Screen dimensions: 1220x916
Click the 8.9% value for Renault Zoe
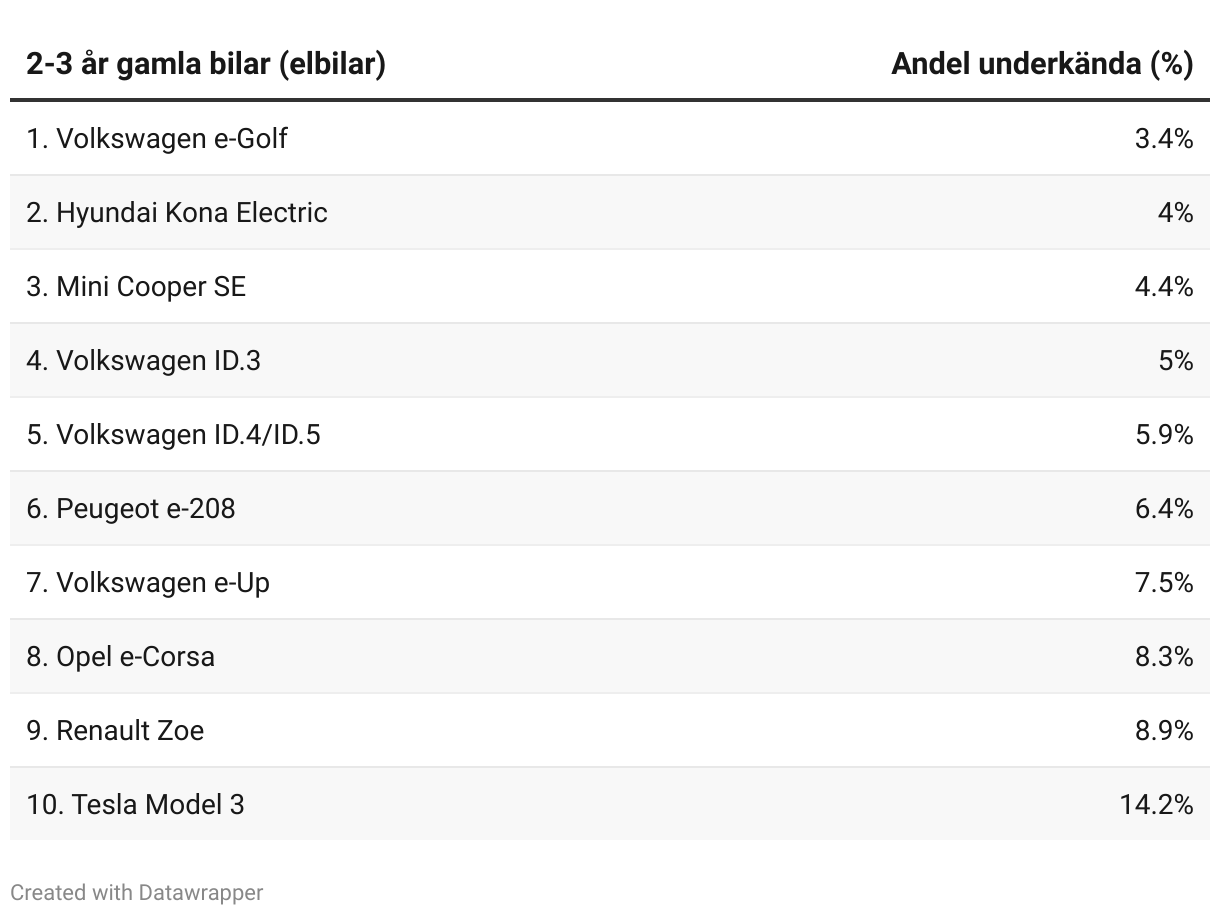click(1164, 730)
